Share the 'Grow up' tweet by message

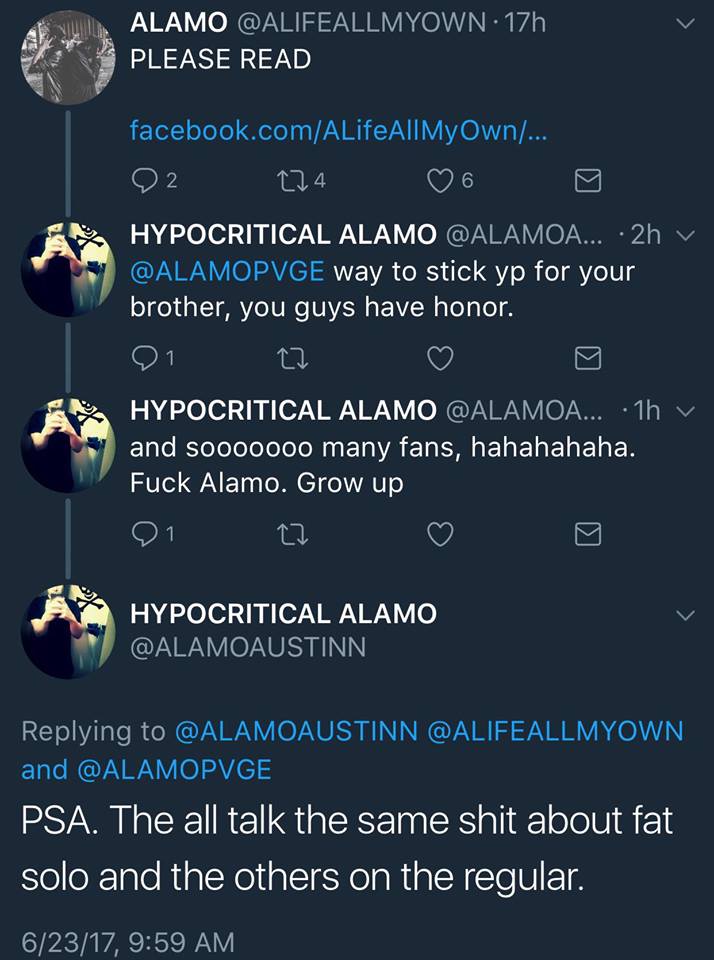[589, 535]
